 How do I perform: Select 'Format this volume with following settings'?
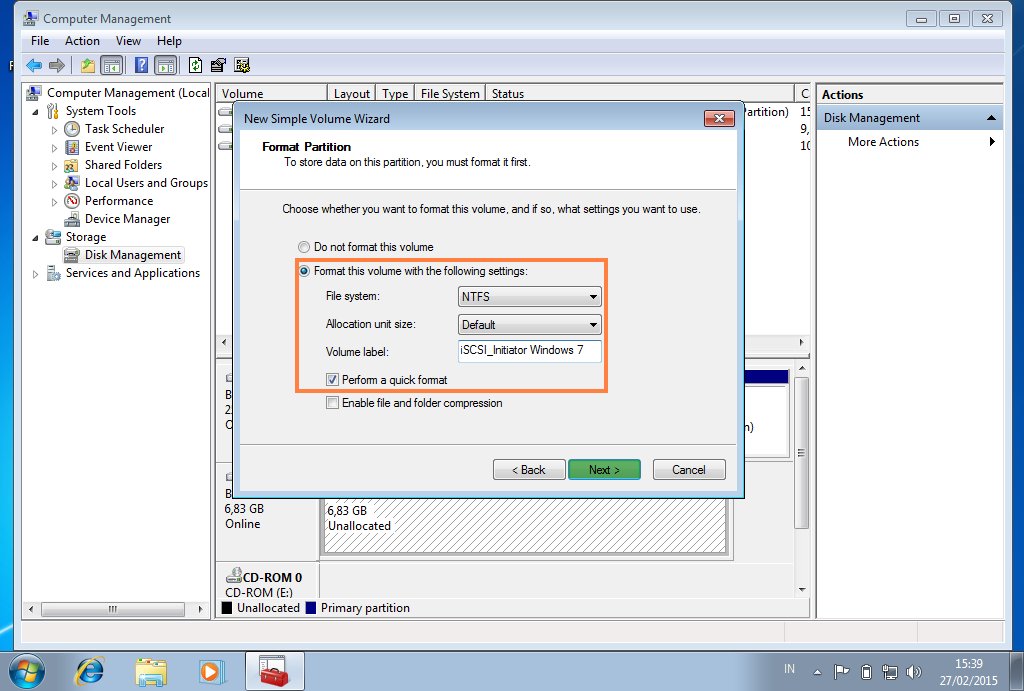304,271
